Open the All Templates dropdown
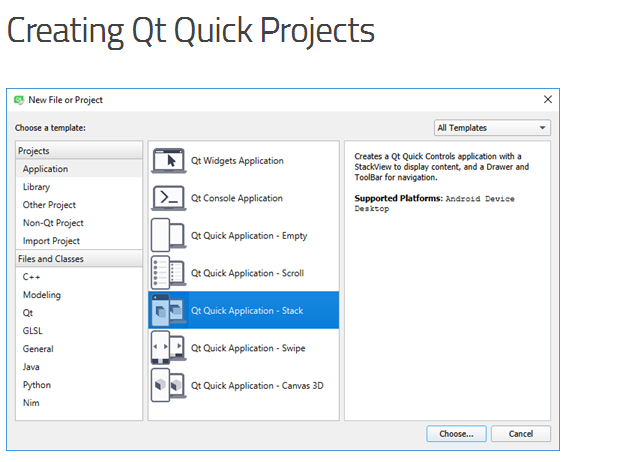Viewport: 642px width, 462px height. point(492,128)
